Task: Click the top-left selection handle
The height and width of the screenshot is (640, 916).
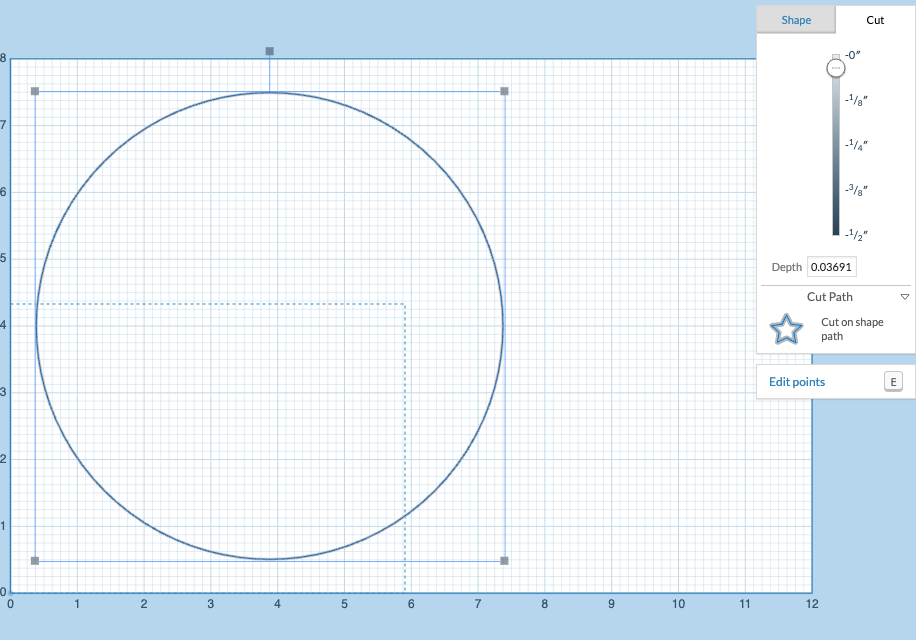Action: point(35,91)
